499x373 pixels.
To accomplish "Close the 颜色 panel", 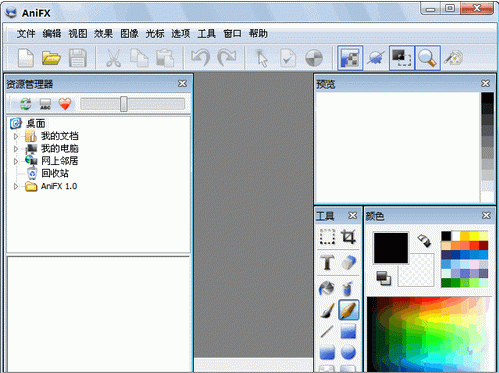I will (x=486, y=216).
